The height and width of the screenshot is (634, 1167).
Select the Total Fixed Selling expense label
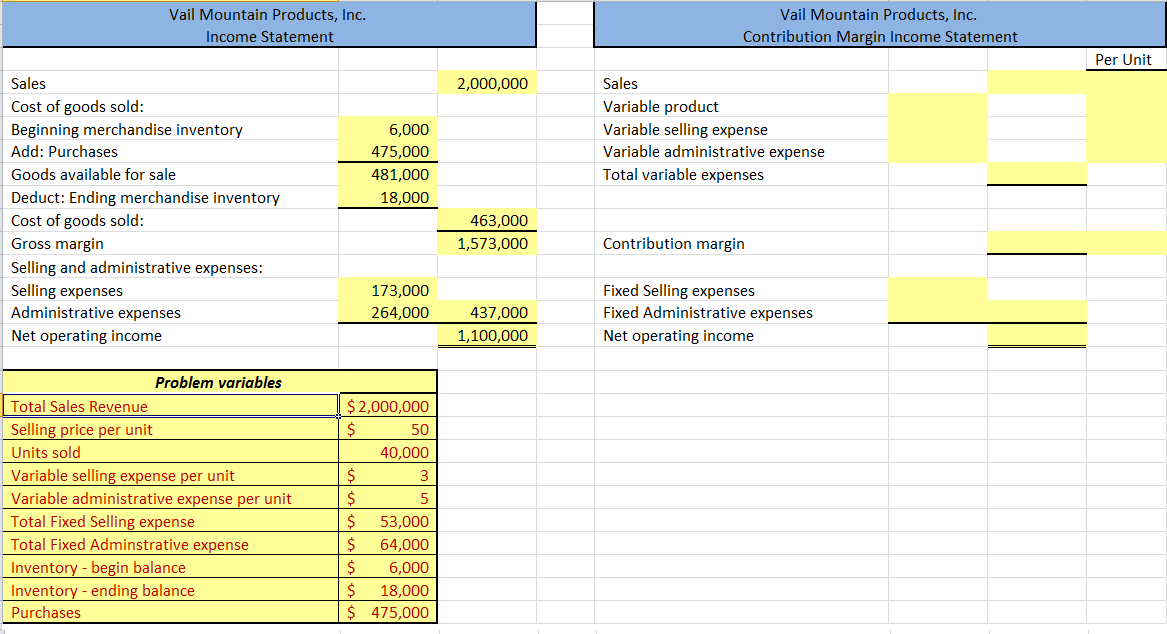pyautogui.click(x=170, y=522)
